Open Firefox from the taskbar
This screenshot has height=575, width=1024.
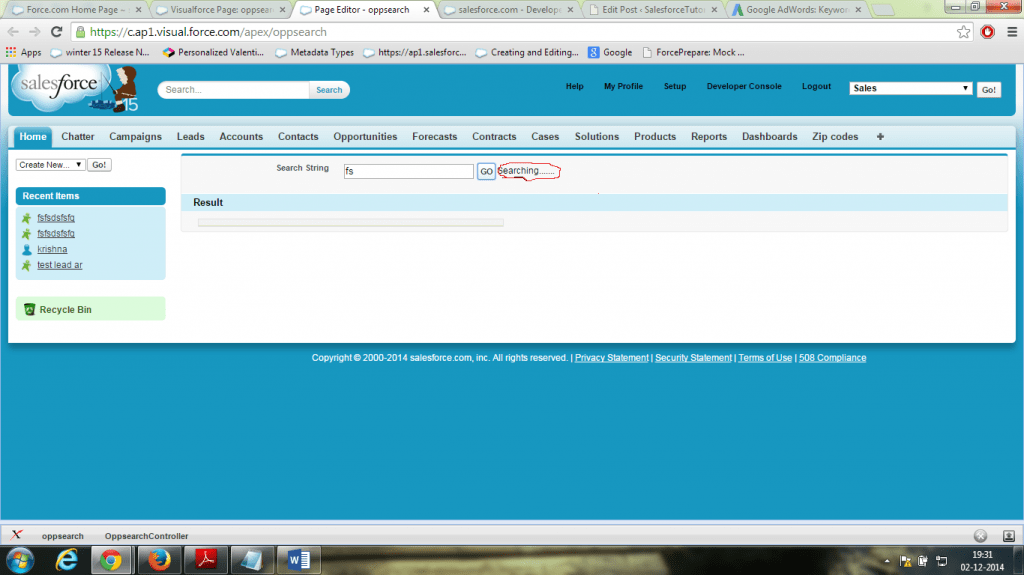(159, 560)
